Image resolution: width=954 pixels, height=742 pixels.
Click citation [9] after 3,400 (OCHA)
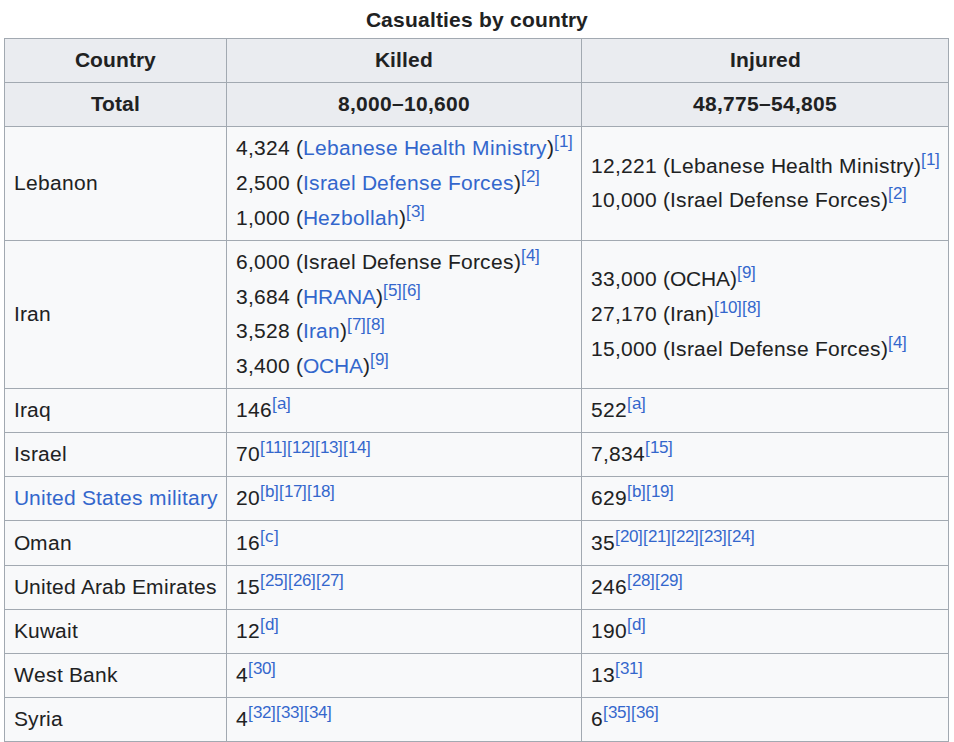[x=380, y=360]
